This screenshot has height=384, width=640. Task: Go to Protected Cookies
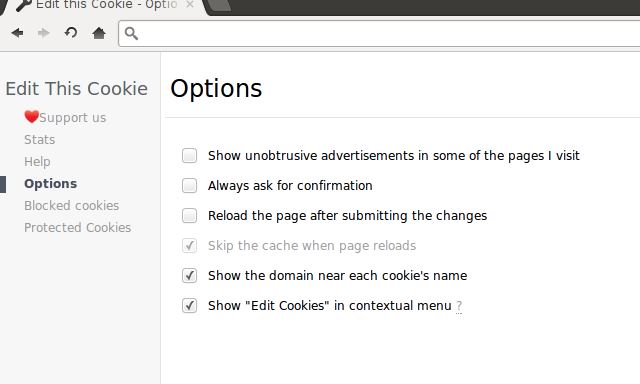click(x=78, y=227)
